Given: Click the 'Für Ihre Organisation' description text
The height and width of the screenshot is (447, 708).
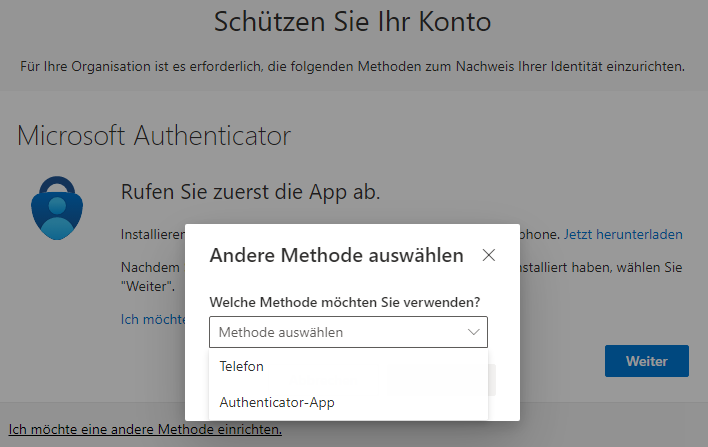Looking at the screenshot, I should 353,67.
